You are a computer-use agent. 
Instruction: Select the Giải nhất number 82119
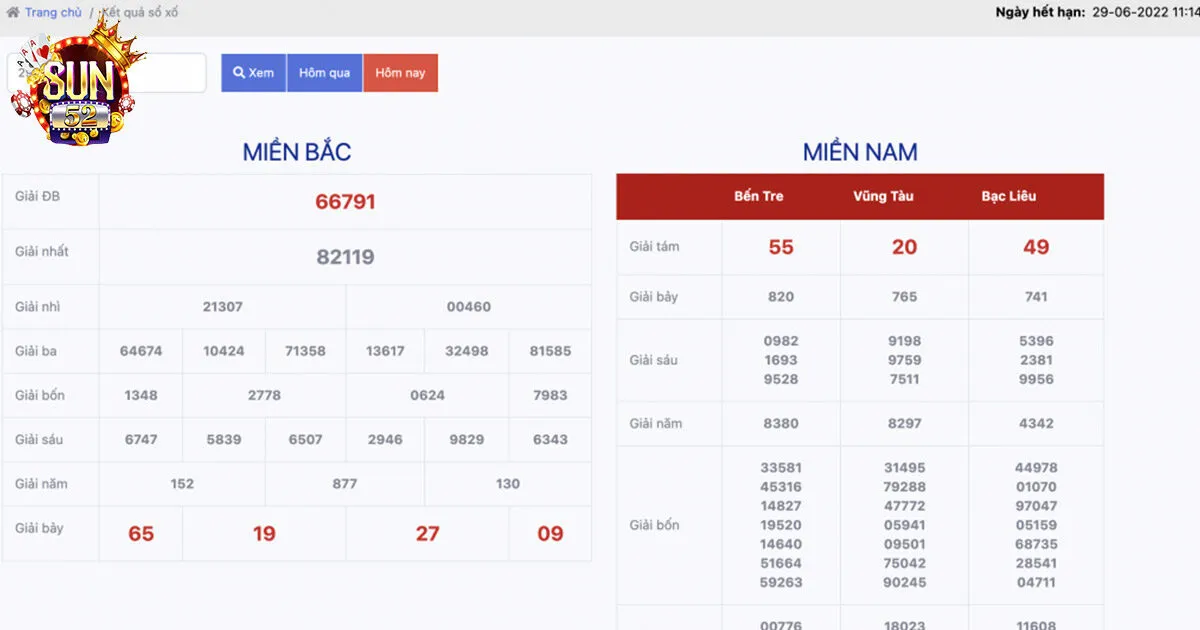coord(345,257)
